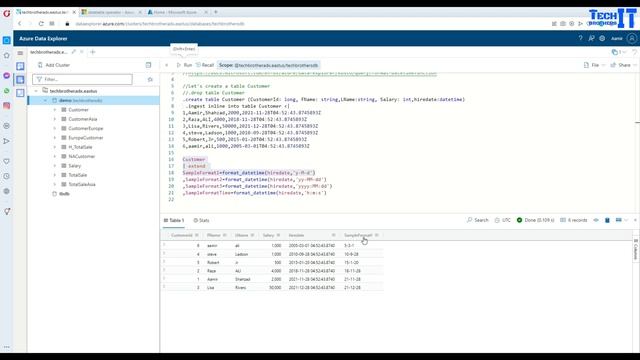Open the user account avatar
Screen dimensions: 640x360
[632, 38]
